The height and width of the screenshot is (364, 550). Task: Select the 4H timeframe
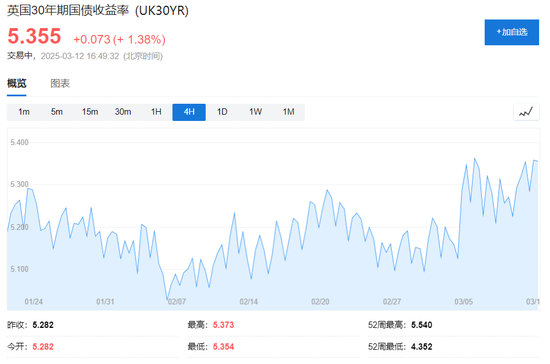tap(189, 112)
